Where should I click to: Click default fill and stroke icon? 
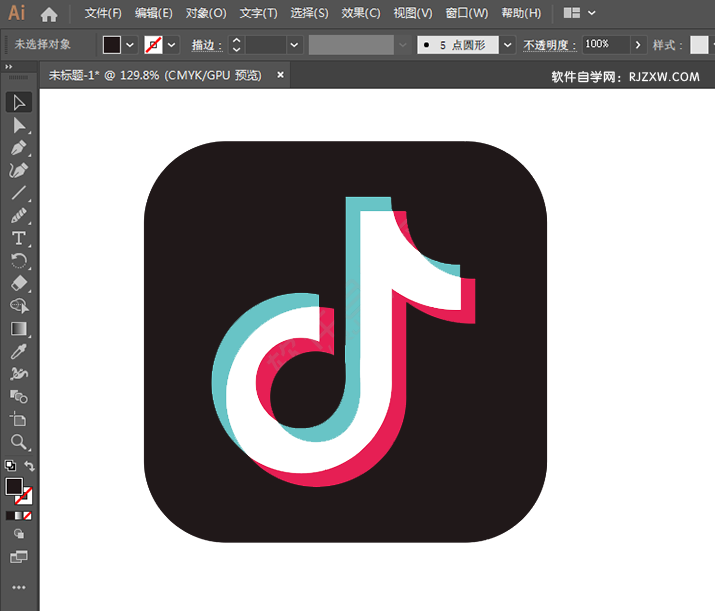tap(10, 466)
